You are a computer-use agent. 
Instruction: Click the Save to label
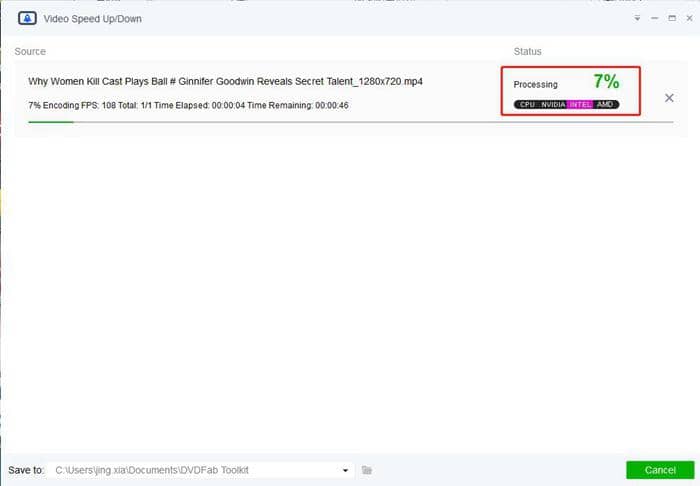(x=26, y=470)
